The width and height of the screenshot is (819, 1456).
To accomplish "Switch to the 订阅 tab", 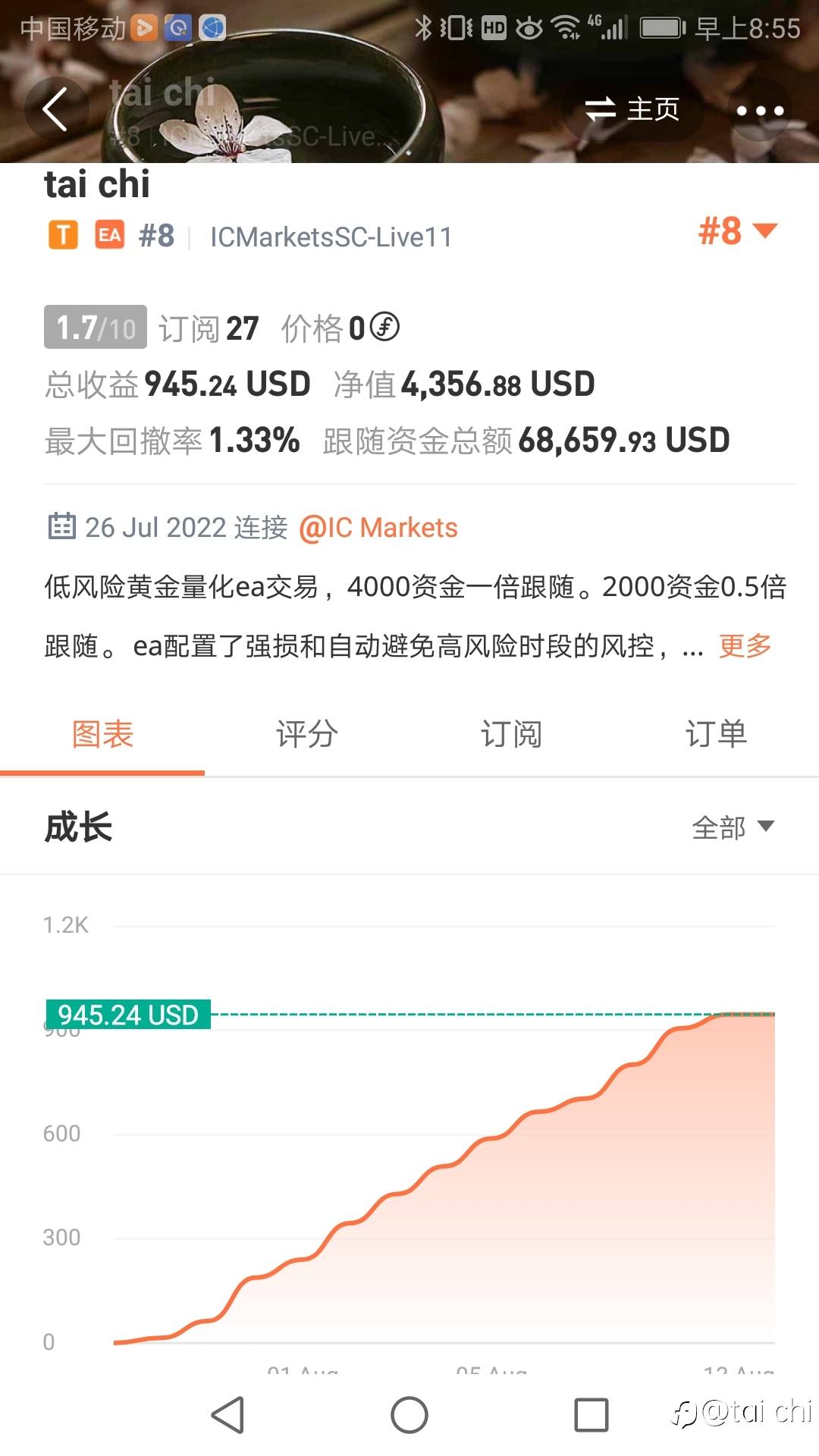I will pyautogui.click(x=511, y=734).
